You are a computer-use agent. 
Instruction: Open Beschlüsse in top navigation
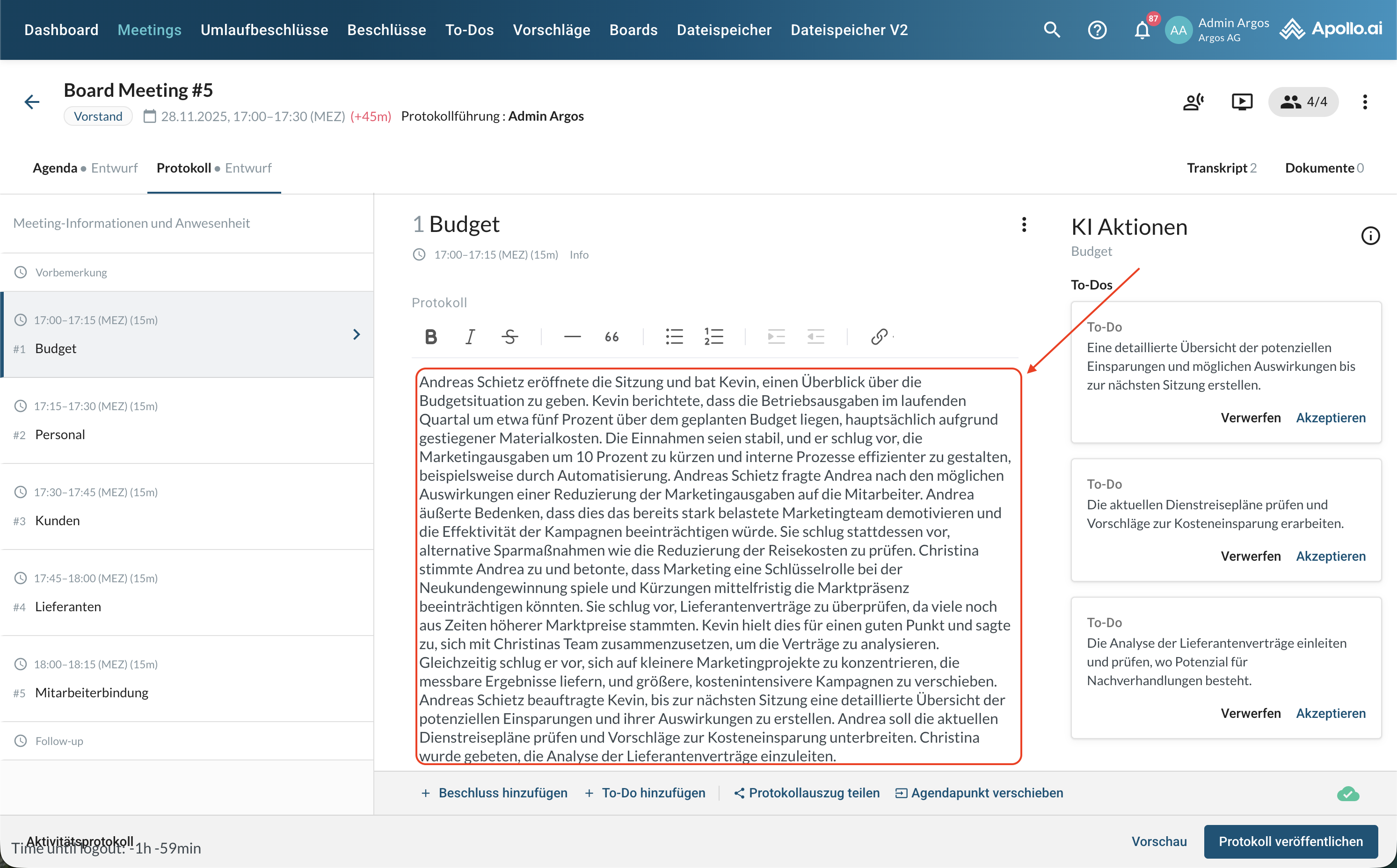click(386, 30)
